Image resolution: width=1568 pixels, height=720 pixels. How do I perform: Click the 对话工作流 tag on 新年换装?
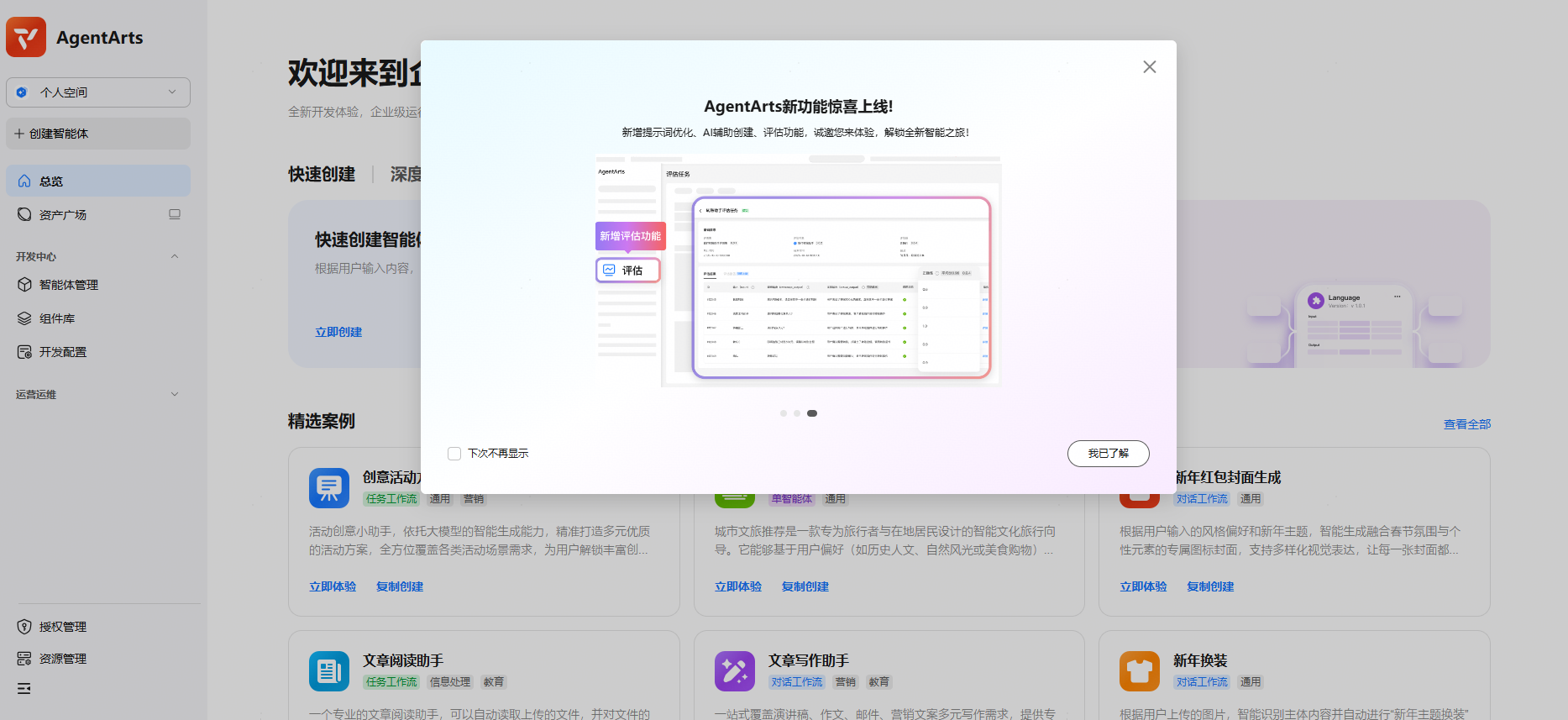(x=1202, y=682)
